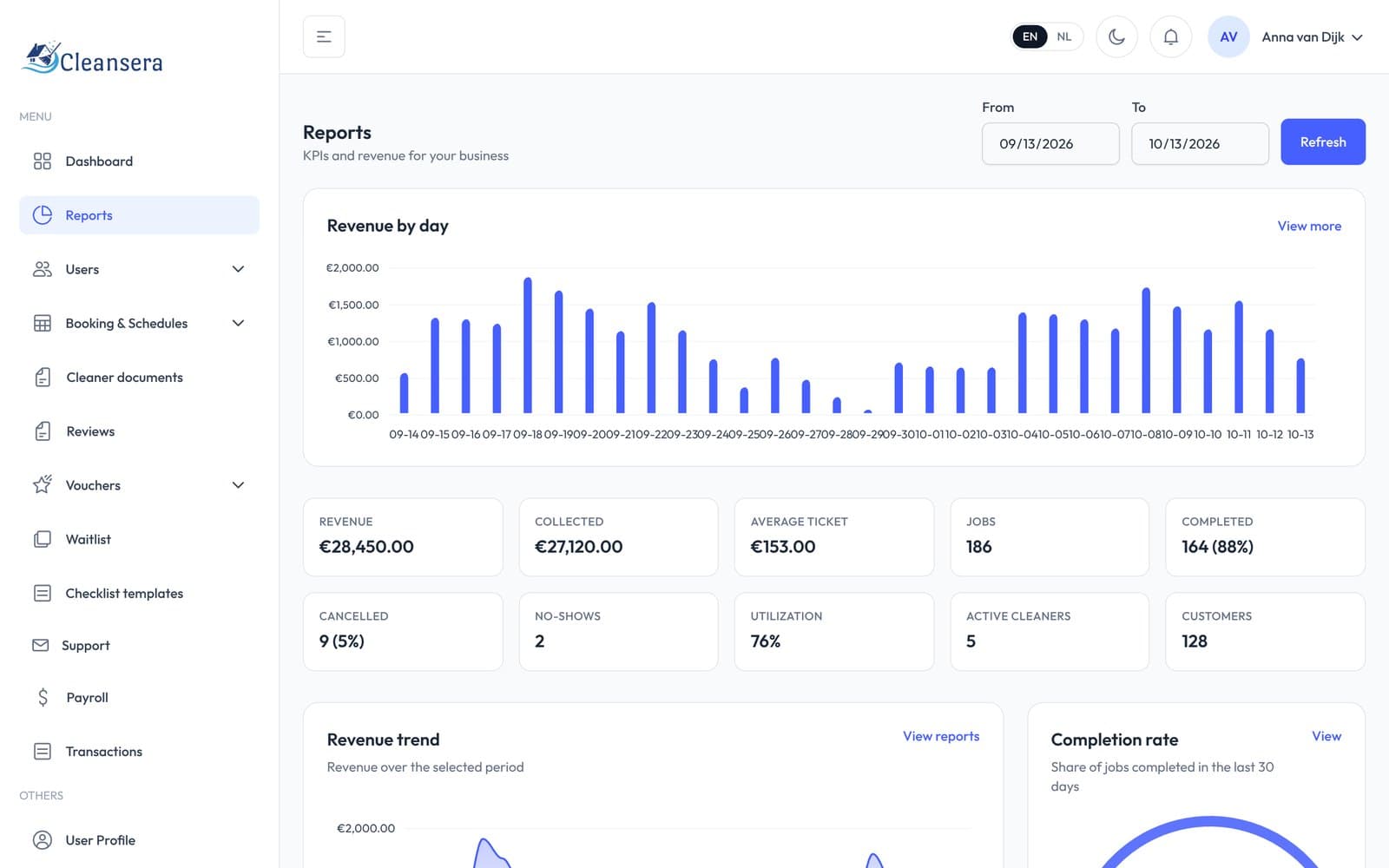Toggle the sidebar with hamburger button
The height and width of the screenshot is (868, 1389).
(x=324, y=36)
